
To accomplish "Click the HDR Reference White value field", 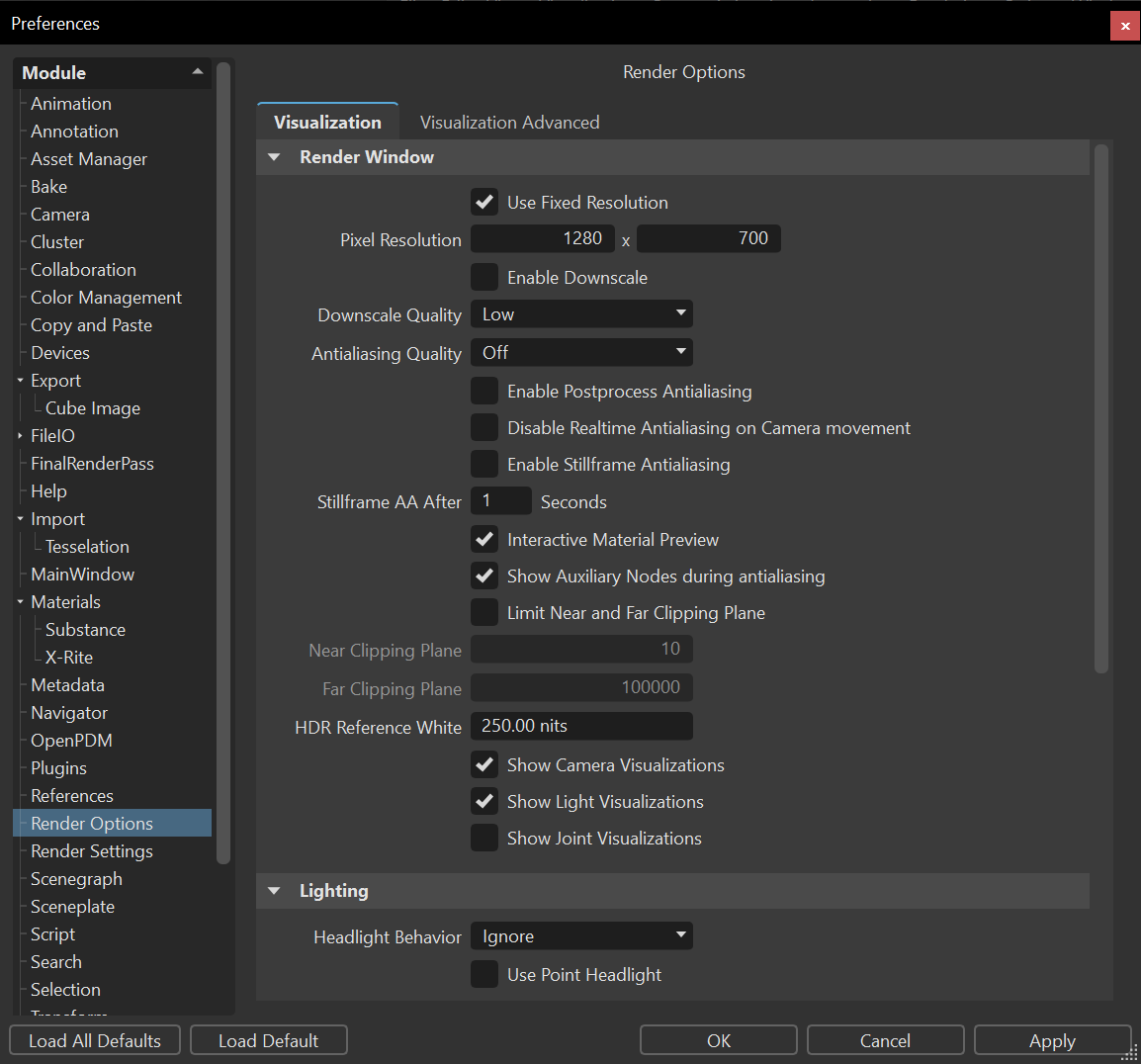I will coord(581,726).
